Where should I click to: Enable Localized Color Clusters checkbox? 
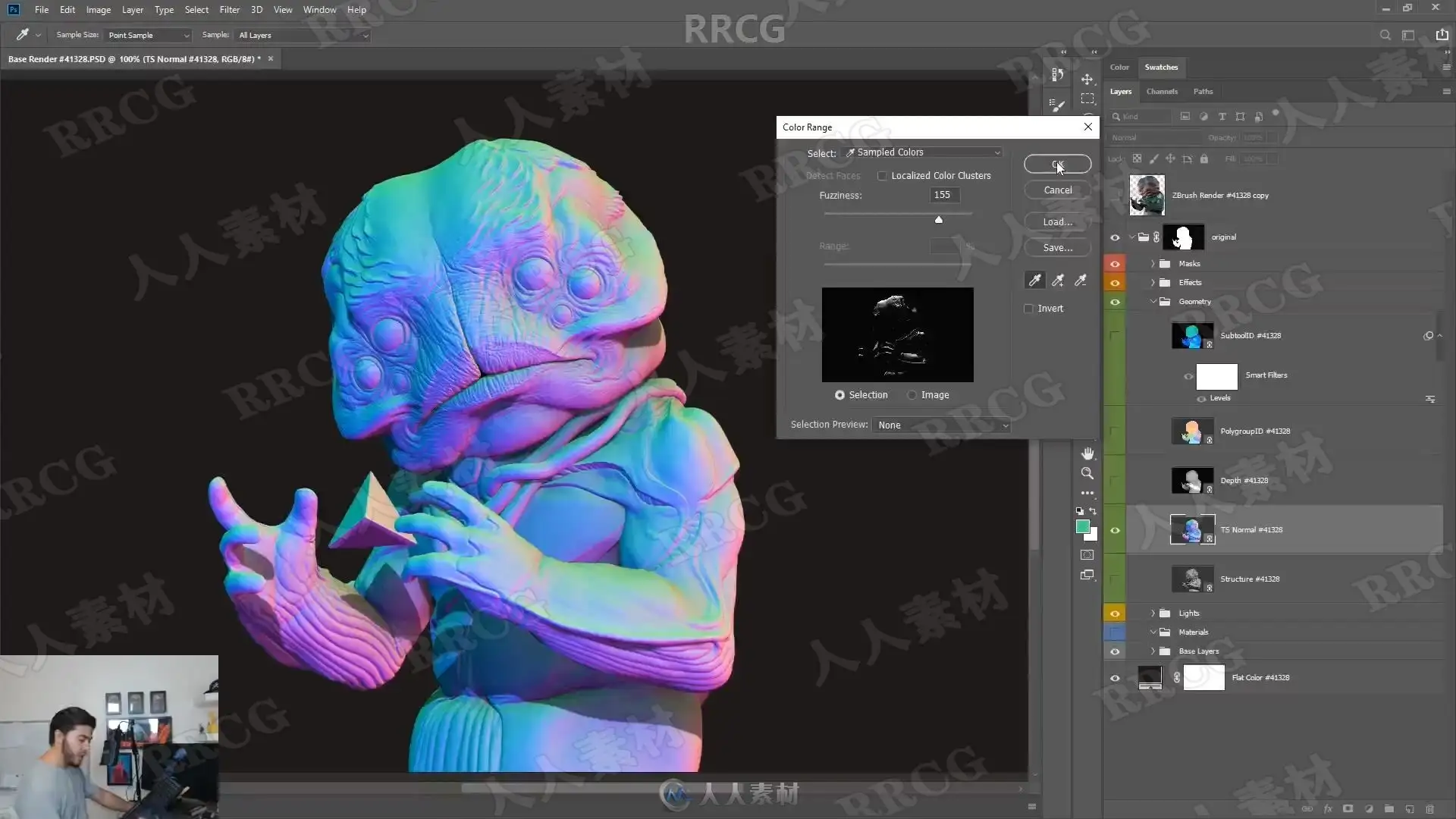[882, 176]
